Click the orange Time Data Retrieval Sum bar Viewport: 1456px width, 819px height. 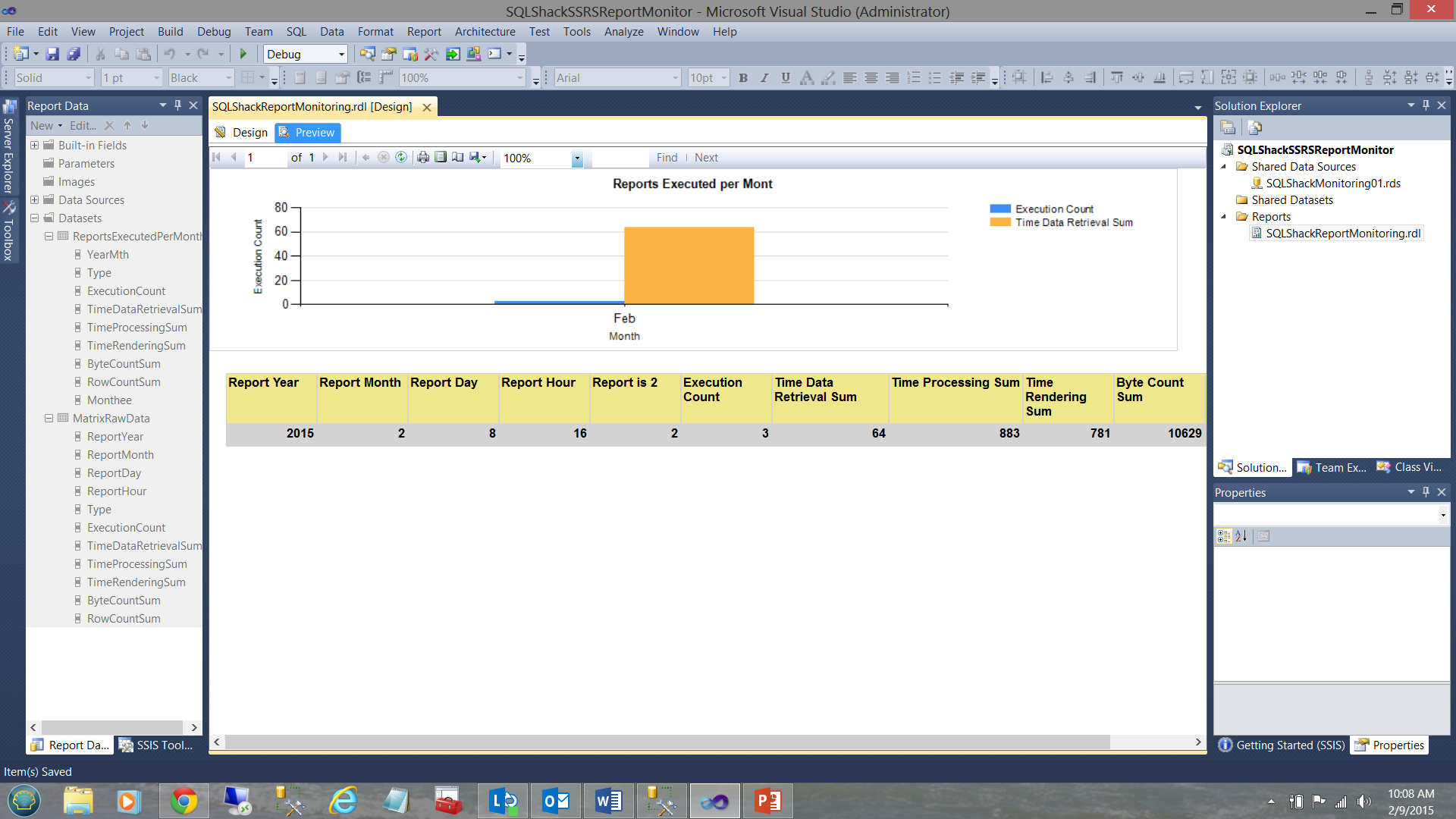(689, 265)
